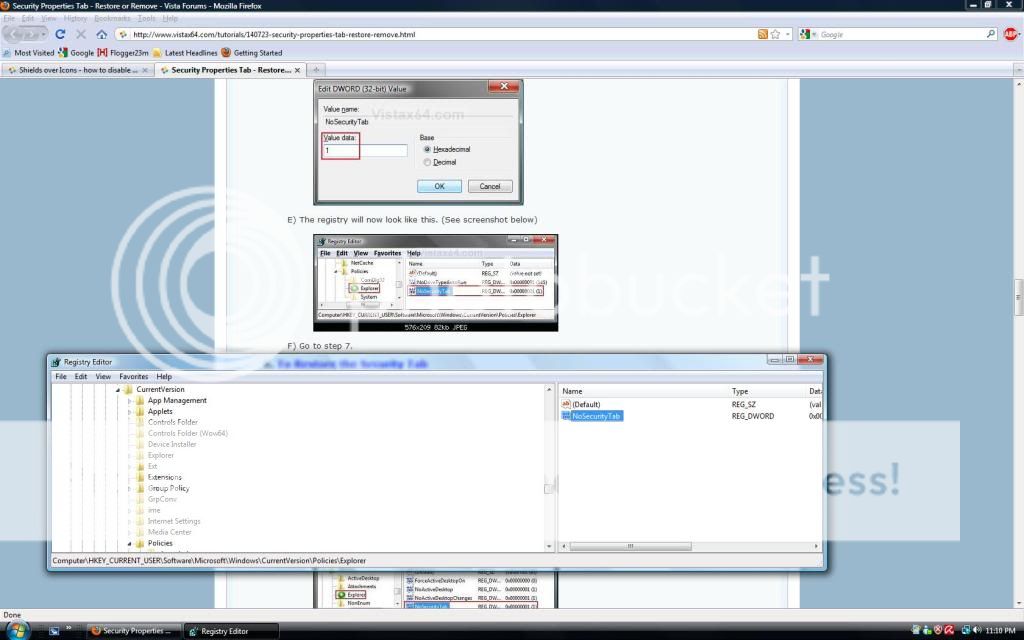Open the Registry Editor Help menu
Screen dimensions: 1024x640
pyautogui.click(x=164, y=377)
